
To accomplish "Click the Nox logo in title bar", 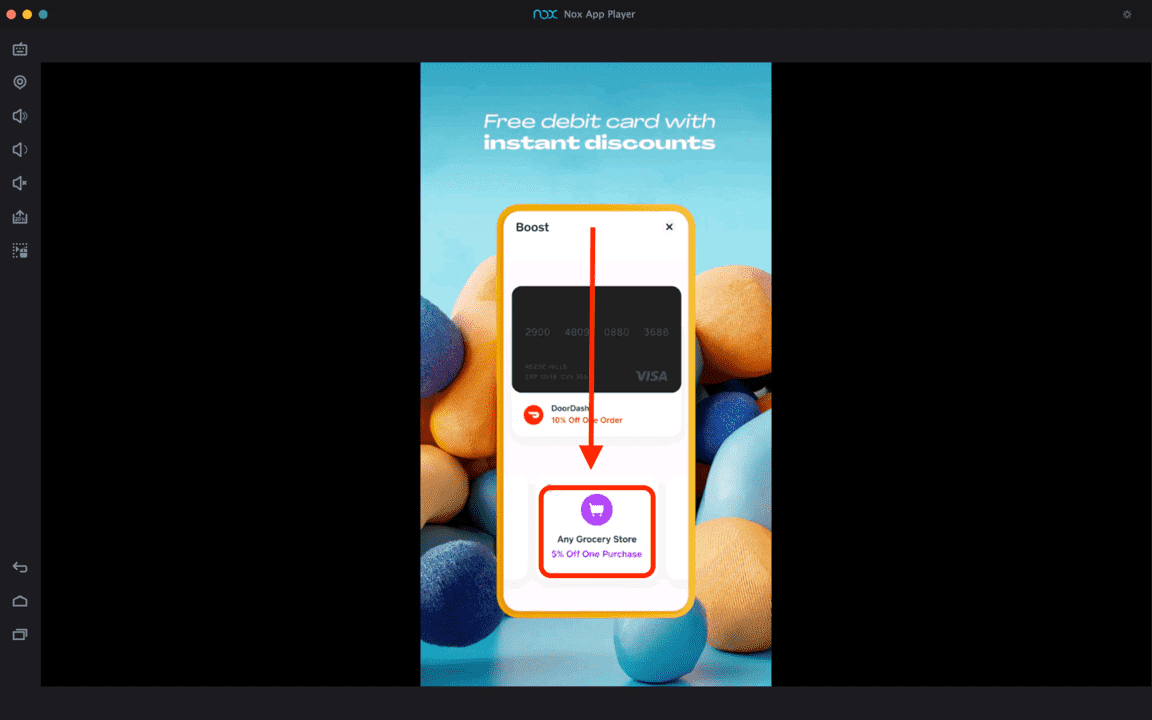I will pyautogui.click(x=545, y=14).
